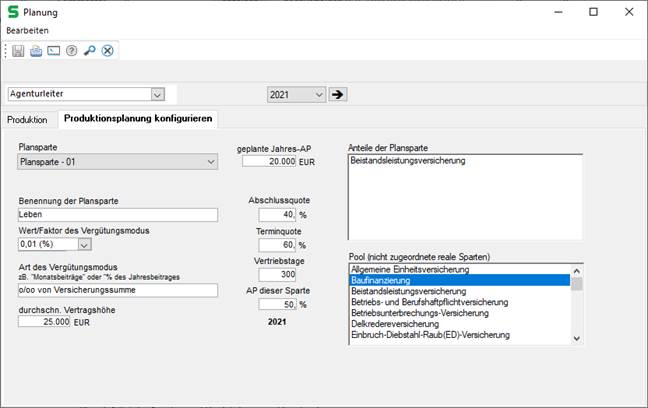Click the circled X close icon in toolbar
648x408 pixels.
[x=107, y=50]
